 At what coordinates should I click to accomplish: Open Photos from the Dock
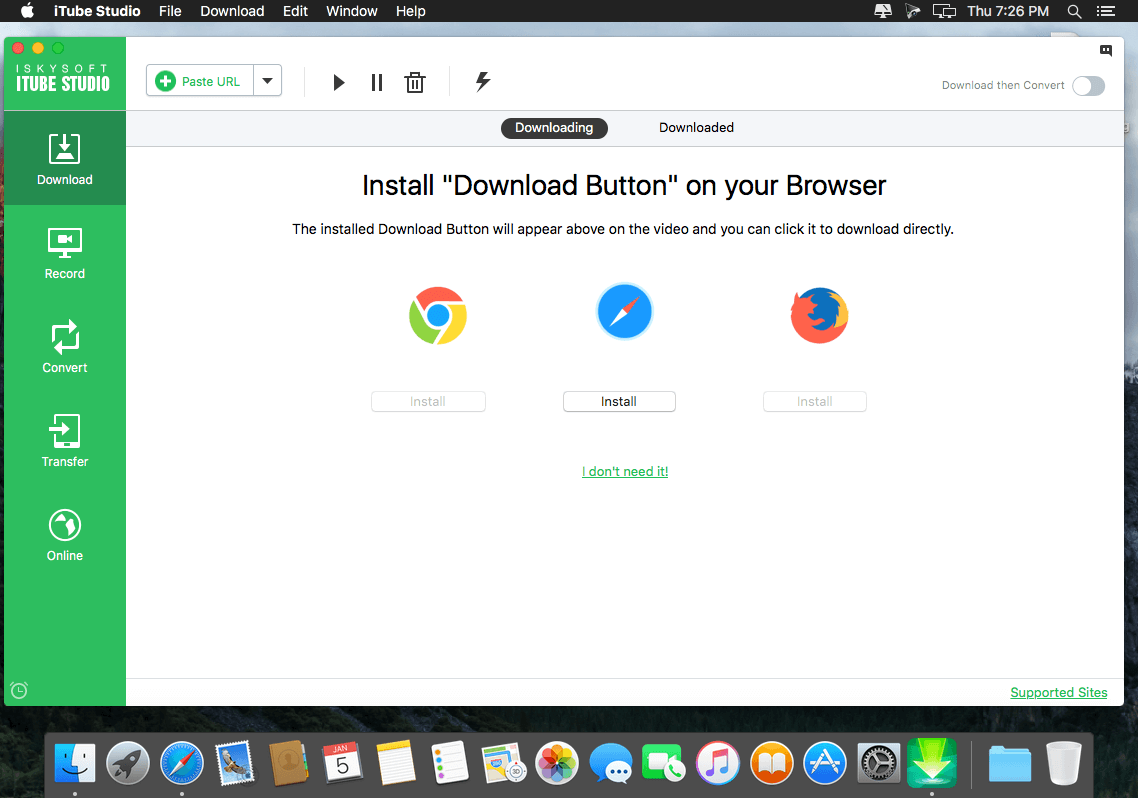coord(557,763)
